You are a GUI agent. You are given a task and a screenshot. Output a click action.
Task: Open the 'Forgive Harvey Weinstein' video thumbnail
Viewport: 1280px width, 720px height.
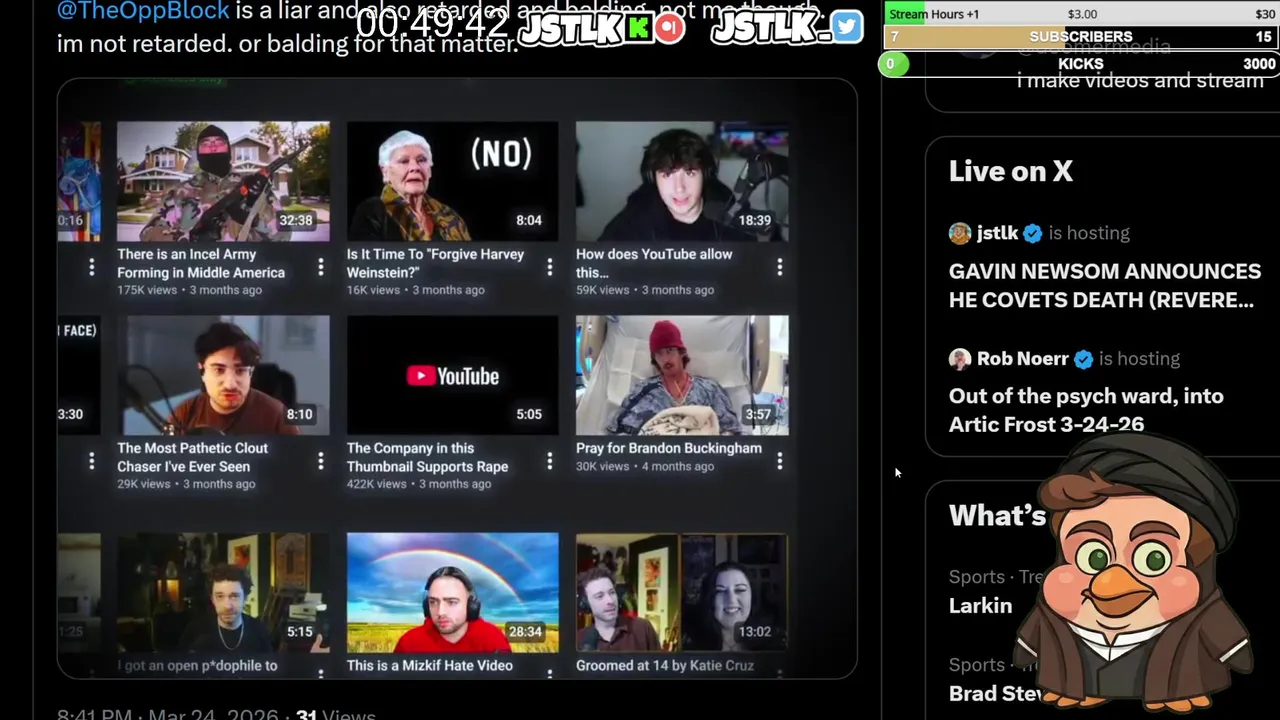[x=452, y=181]
